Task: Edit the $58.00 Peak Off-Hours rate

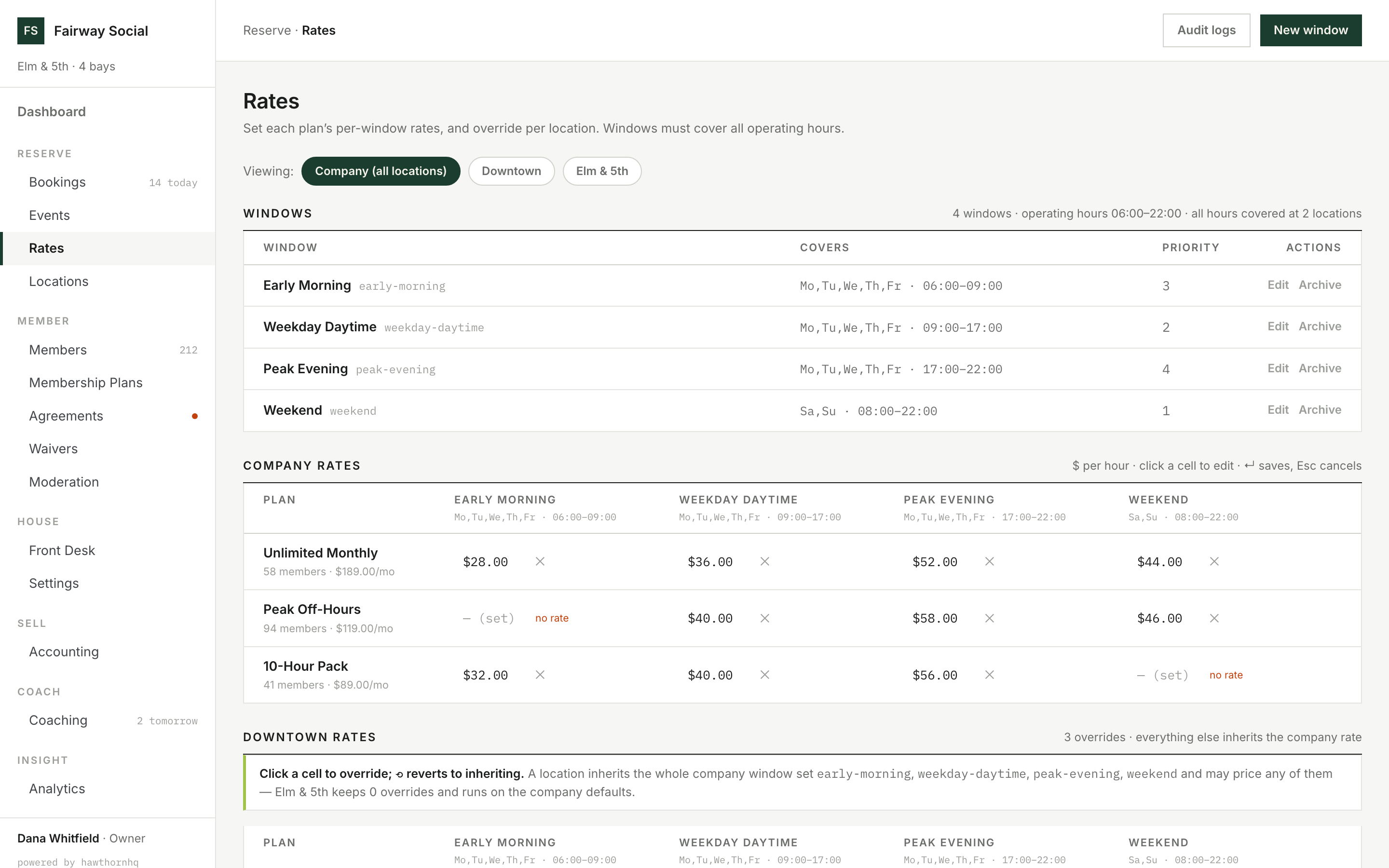Action: [935, 618]
